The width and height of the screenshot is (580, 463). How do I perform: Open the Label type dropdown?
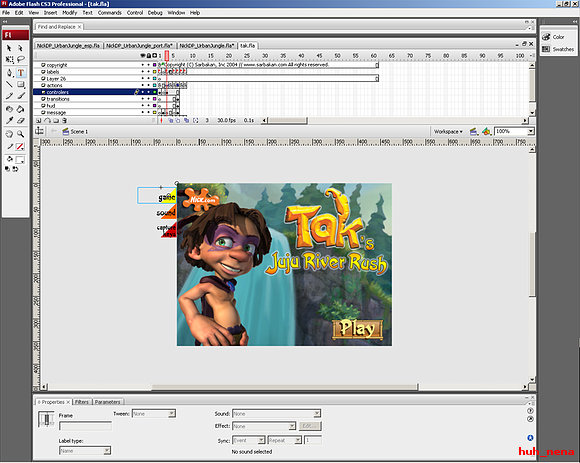click(107, 451)
